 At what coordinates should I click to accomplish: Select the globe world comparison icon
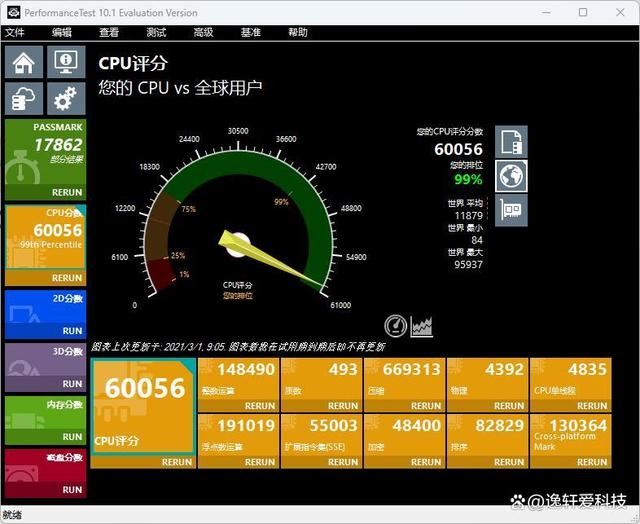(511, 176)
